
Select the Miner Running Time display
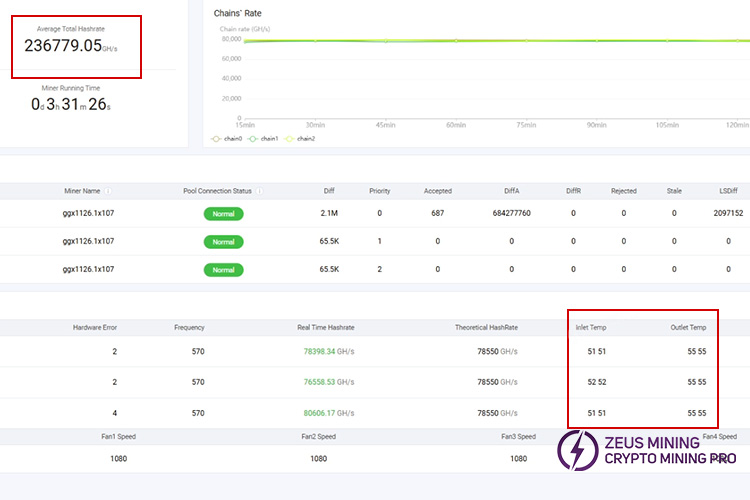[x=70, y=104]
